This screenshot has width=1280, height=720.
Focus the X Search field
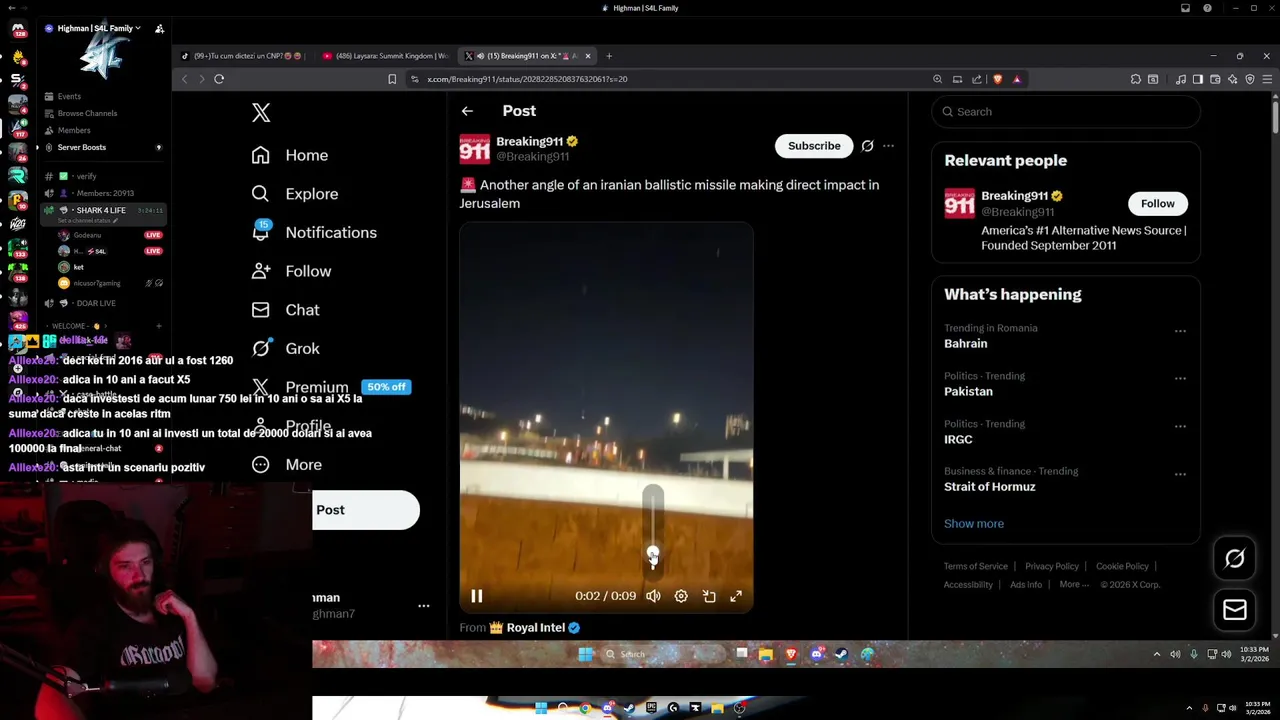click(x=1066, y=111)
